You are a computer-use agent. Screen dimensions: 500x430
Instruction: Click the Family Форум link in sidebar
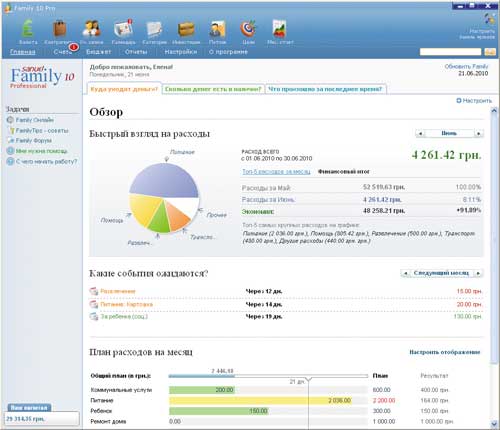[x=34, y=140]
